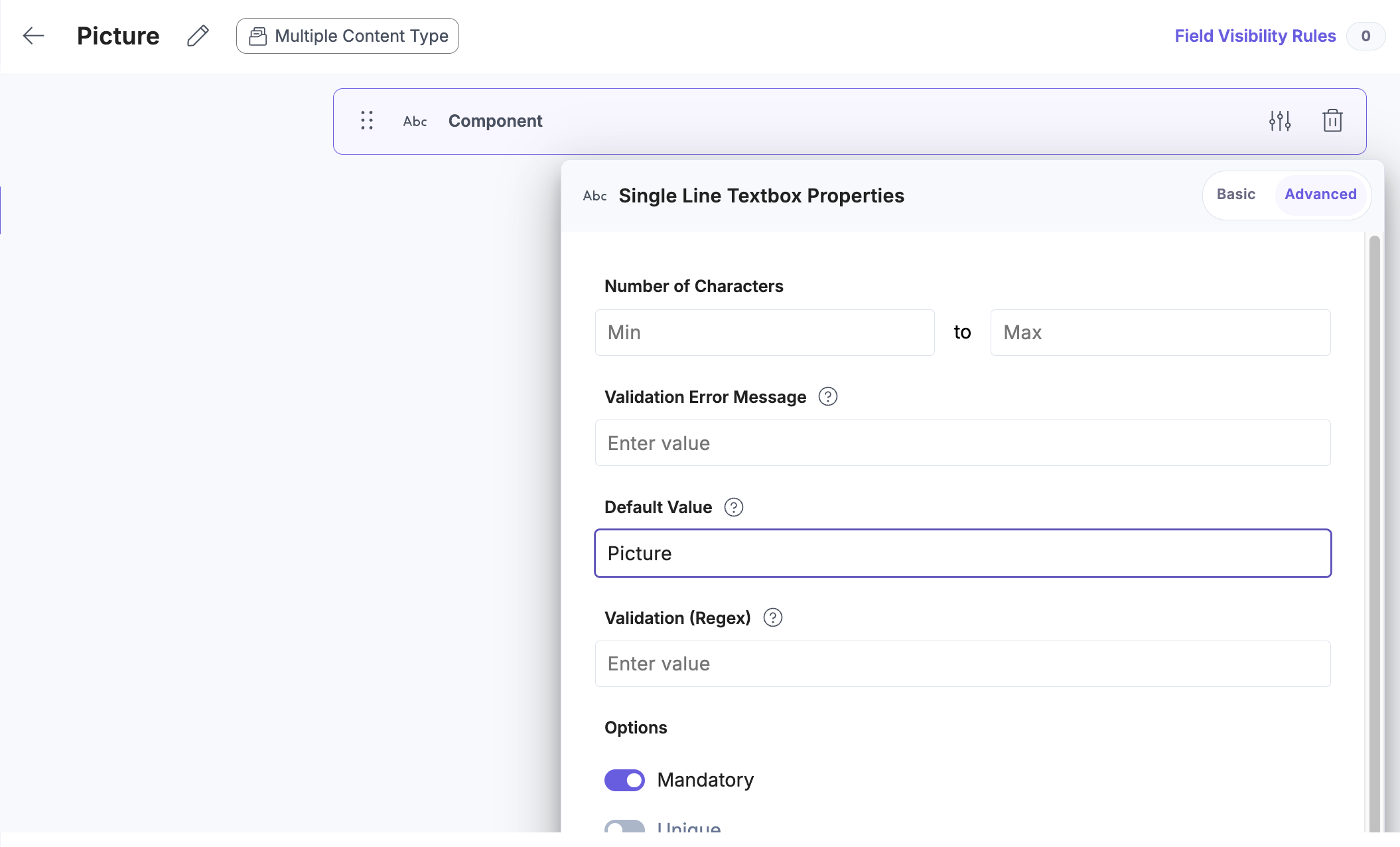Click the Abc icon in properties header
This screenshot has width=1400, height=847.
tap(595, 196)
